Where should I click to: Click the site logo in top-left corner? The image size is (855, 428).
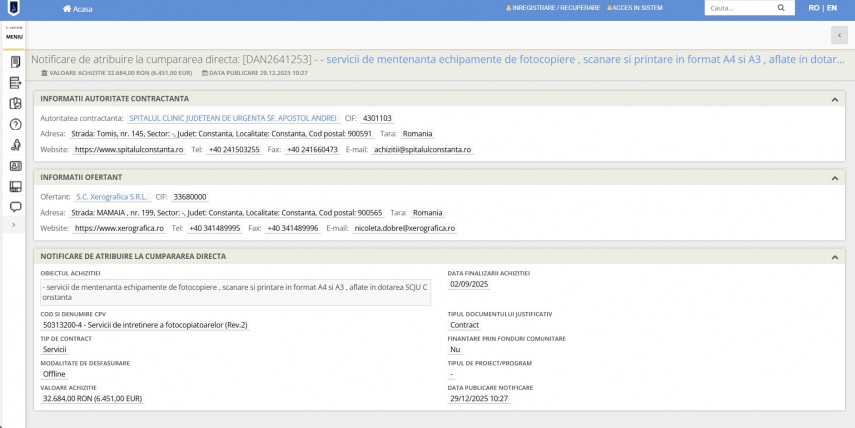[x=14, y=8]
